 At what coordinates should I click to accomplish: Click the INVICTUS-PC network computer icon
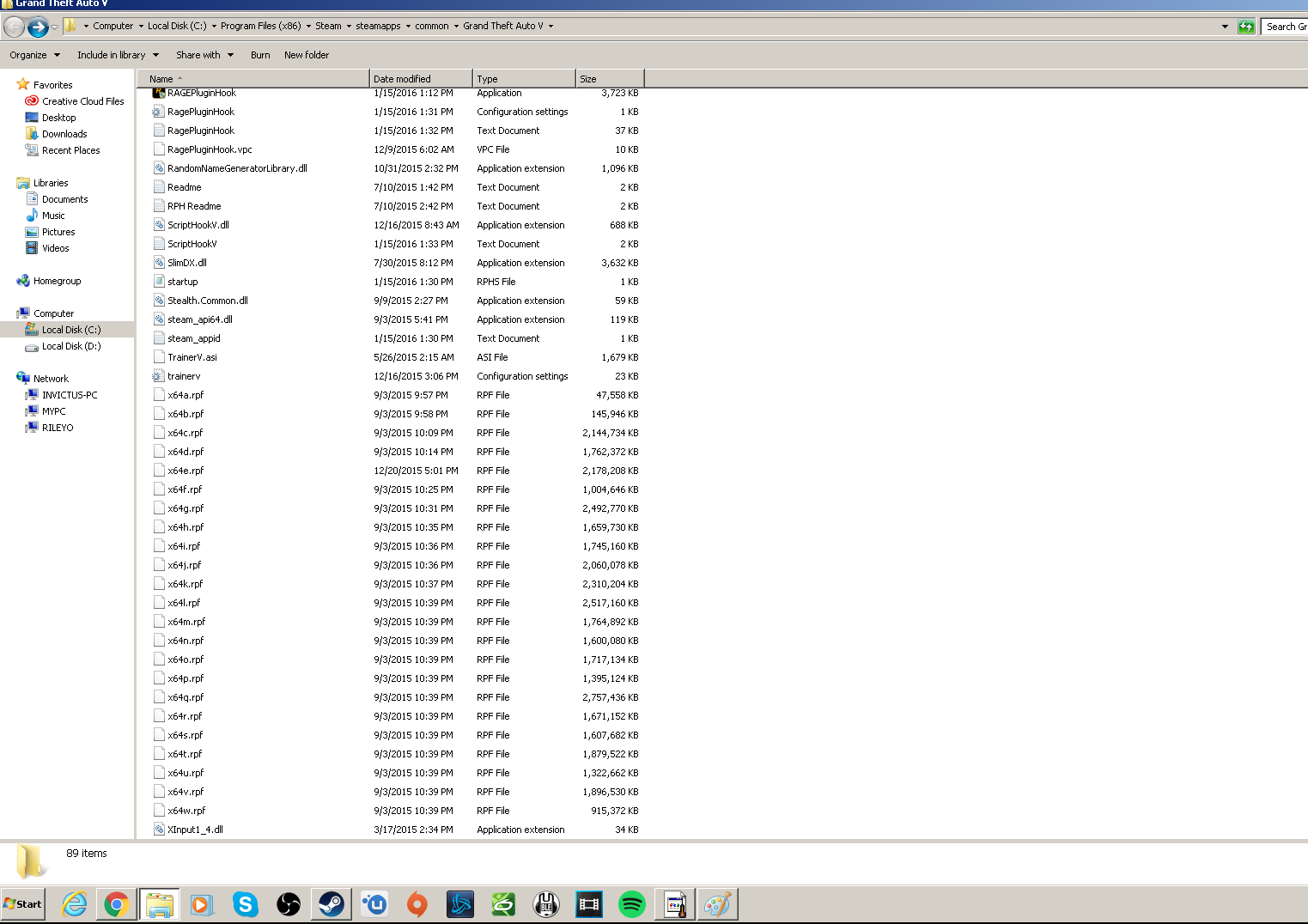click(x=32, y=395)
